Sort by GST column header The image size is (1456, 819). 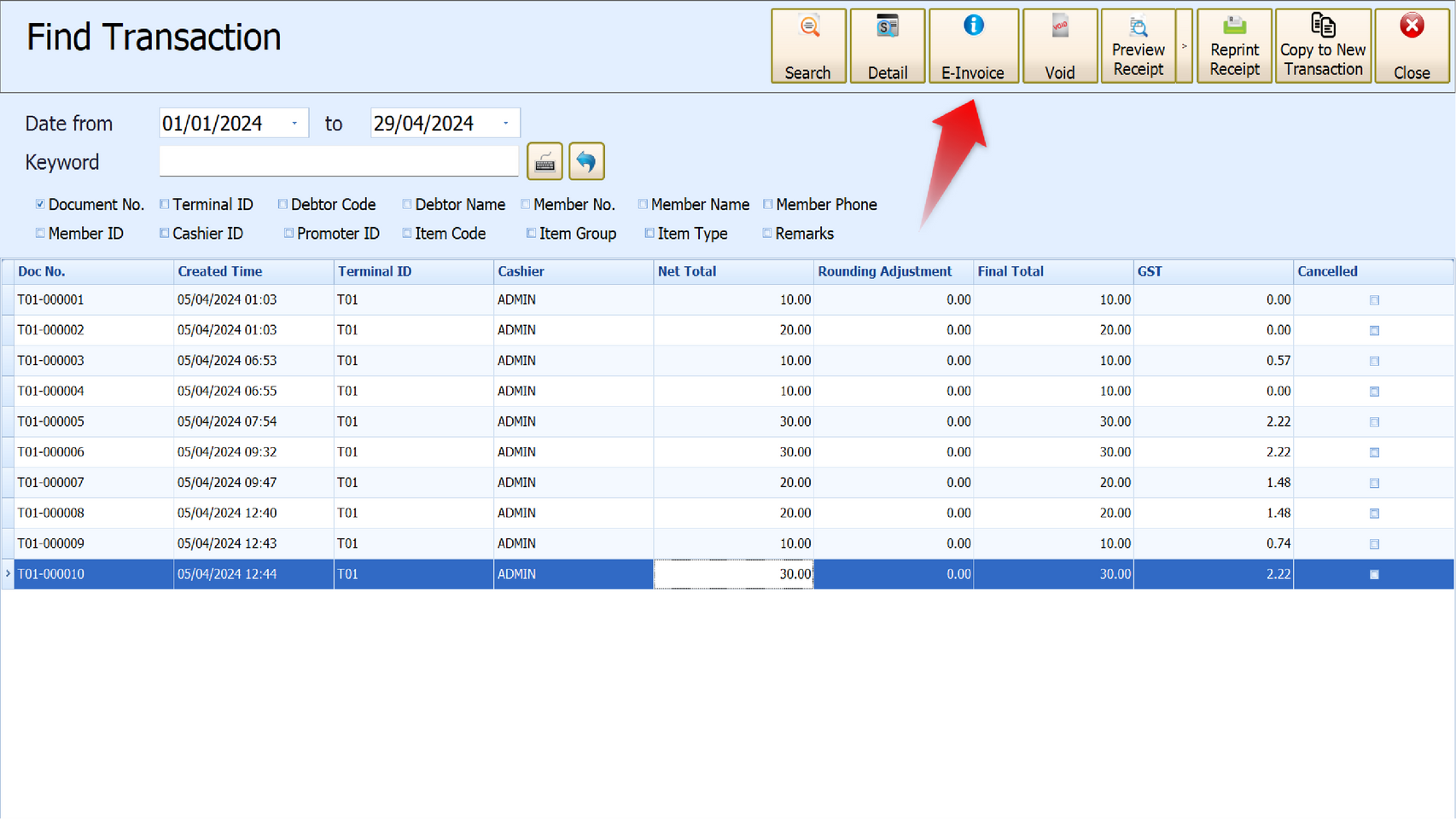tap(1214, 271)
